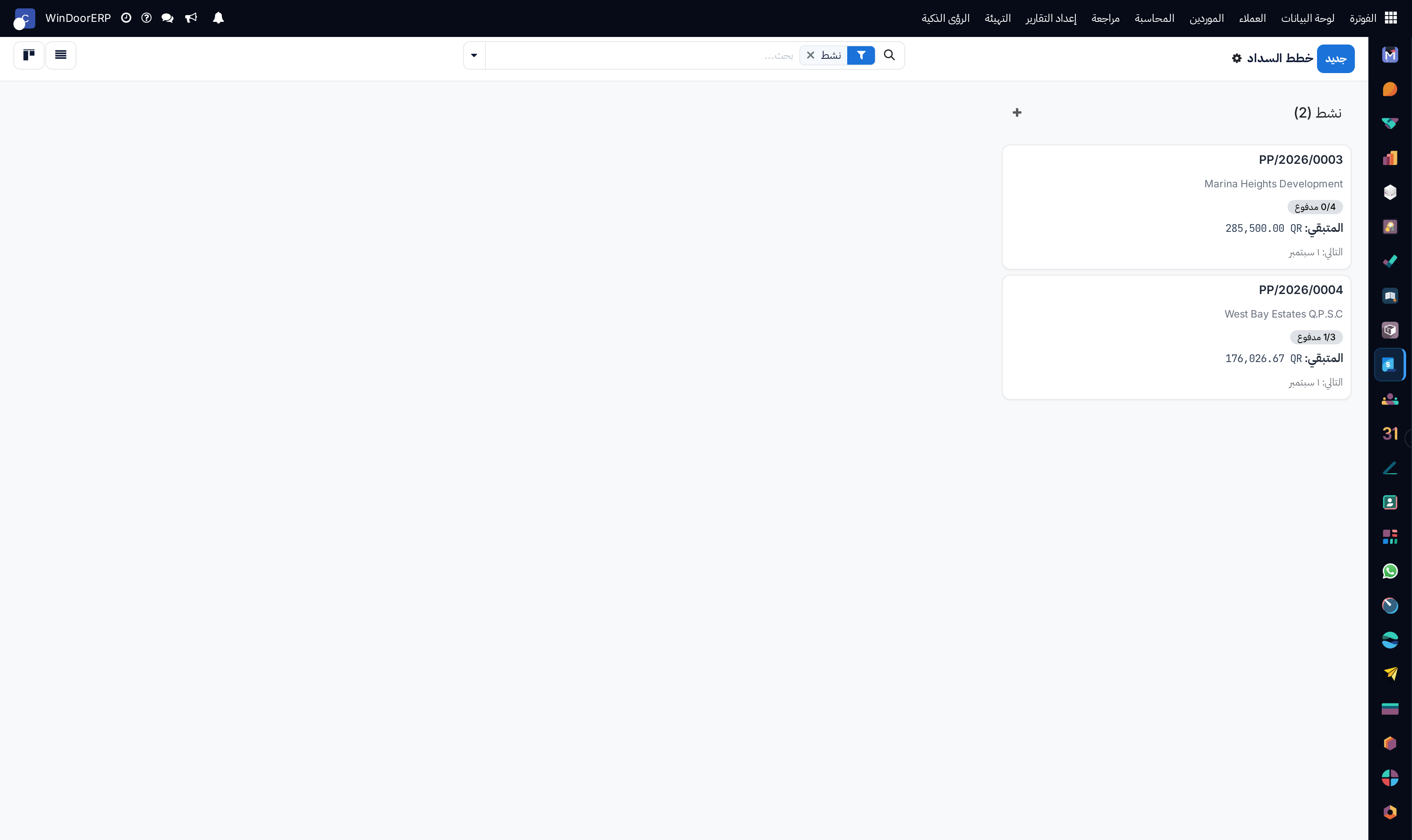
Task: Open the highlighted dollar invoice app icon
Action: [x=1390, y=365]
